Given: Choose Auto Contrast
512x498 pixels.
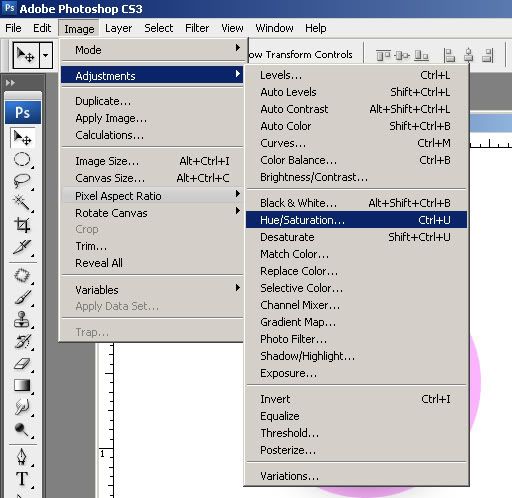Looking at the screenshot, I should [x=356, y=109].
